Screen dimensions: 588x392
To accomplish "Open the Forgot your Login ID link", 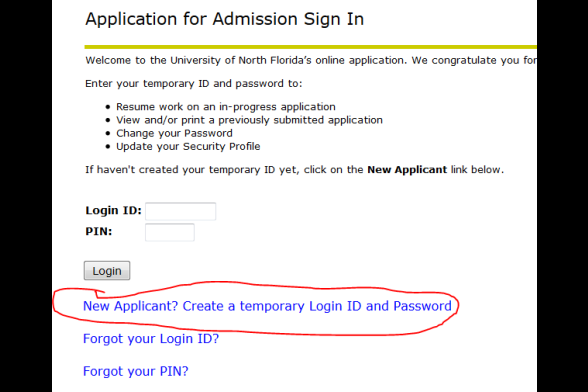I will tap(151, 339).
